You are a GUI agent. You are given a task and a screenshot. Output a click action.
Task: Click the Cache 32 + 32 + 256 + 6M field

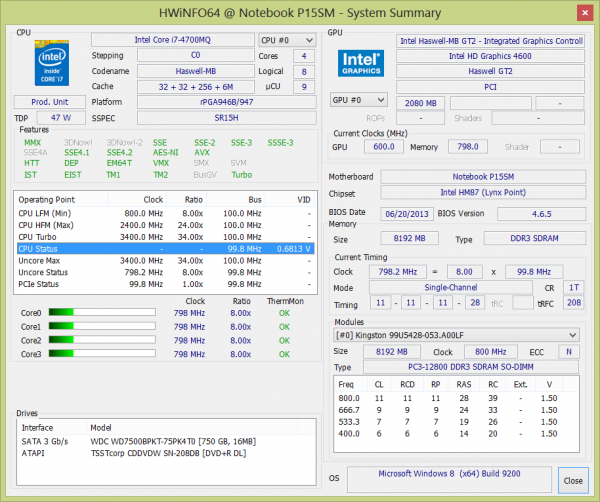point(196,87)
